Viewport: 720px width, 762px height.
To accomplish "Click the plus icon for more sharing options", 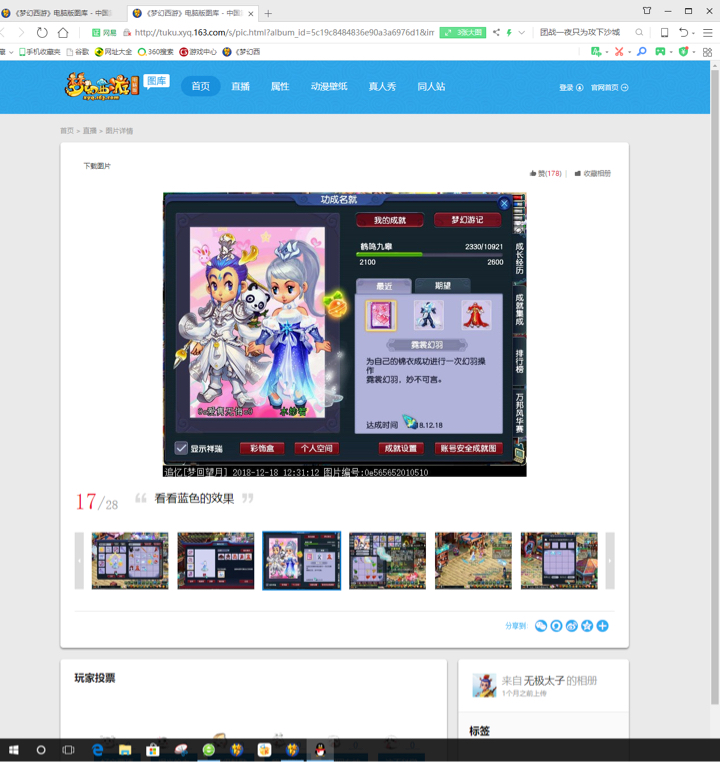I will 602,626.
